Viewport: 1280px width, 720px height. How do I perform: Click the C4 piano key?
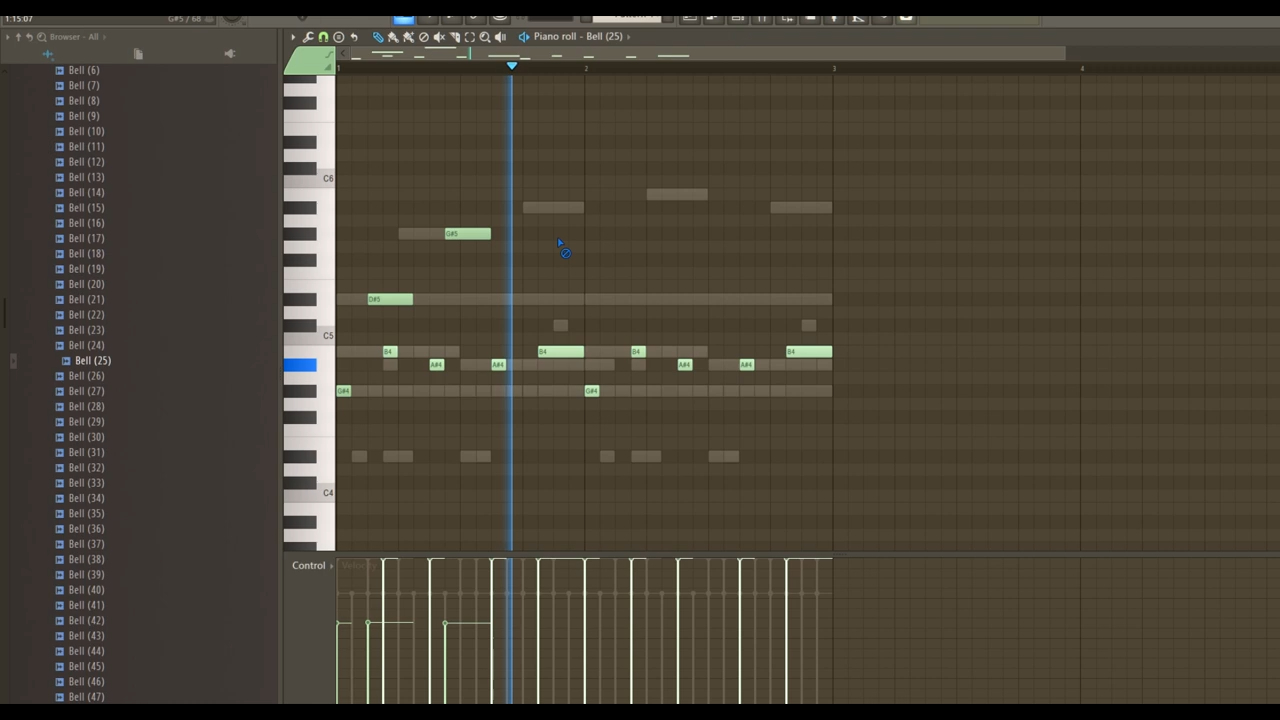[310, 493]
